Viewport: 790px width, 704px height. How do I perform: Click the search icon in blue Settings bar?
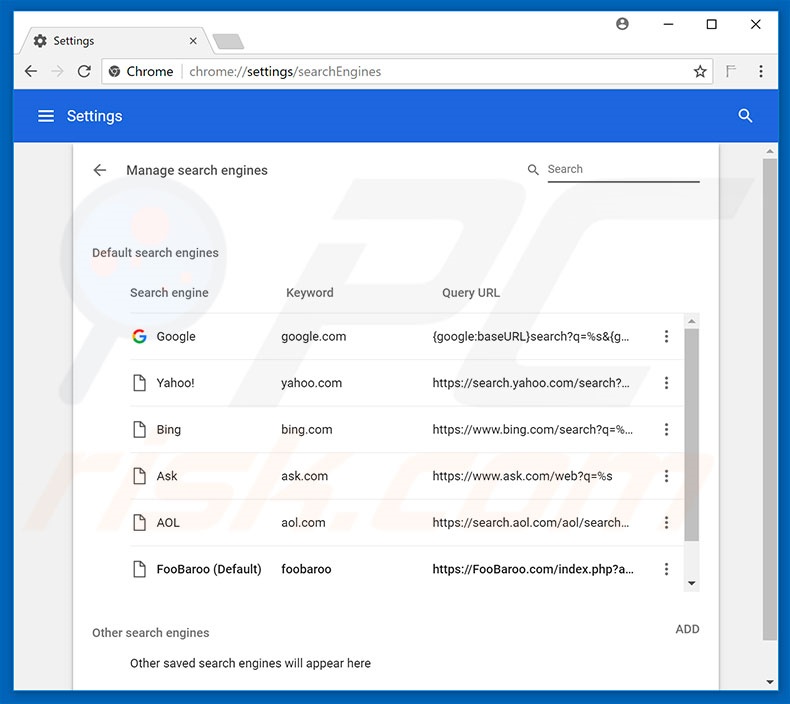pos(745,116)
